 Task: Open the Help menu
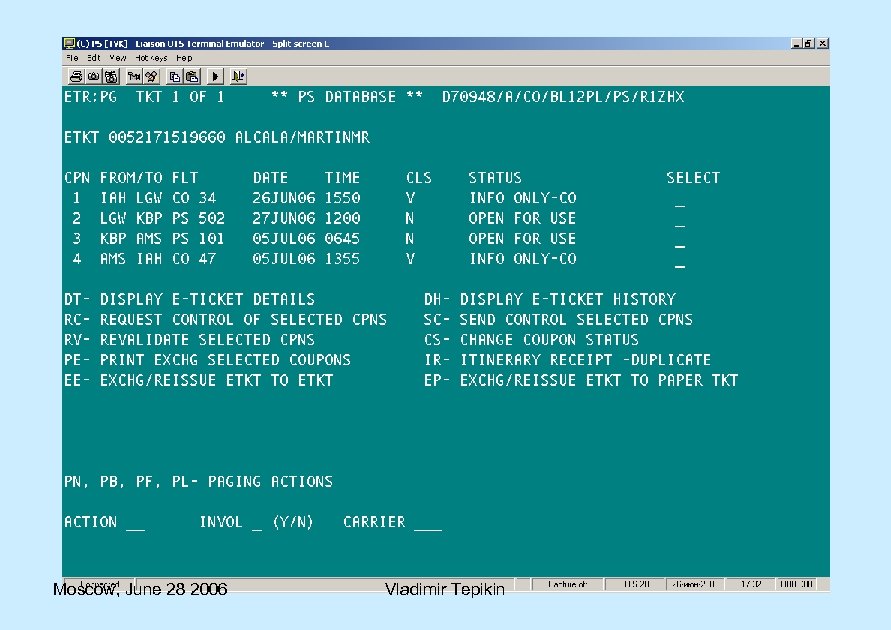coord(184,58)
